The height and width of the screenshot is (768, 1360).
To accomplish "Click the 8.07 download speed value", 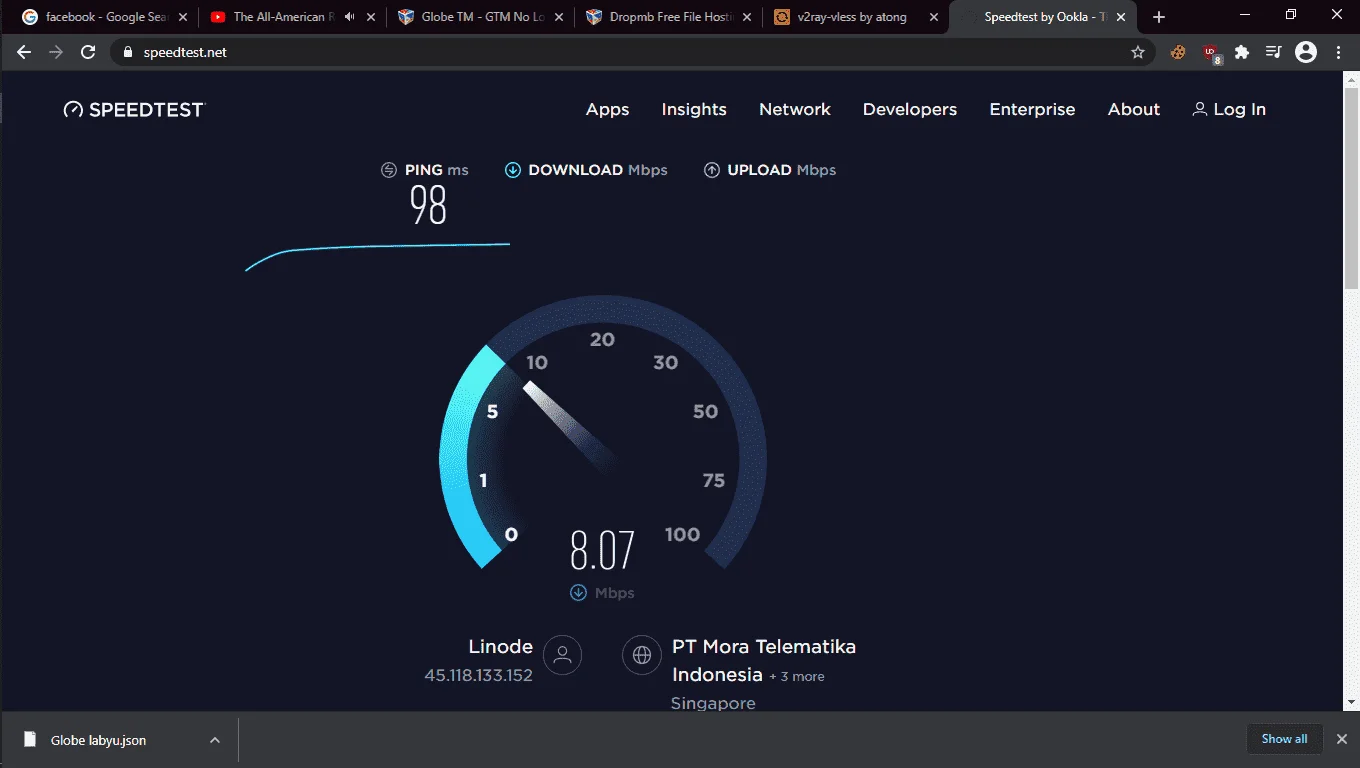I will pyautogui.click(x=602, y=550).
